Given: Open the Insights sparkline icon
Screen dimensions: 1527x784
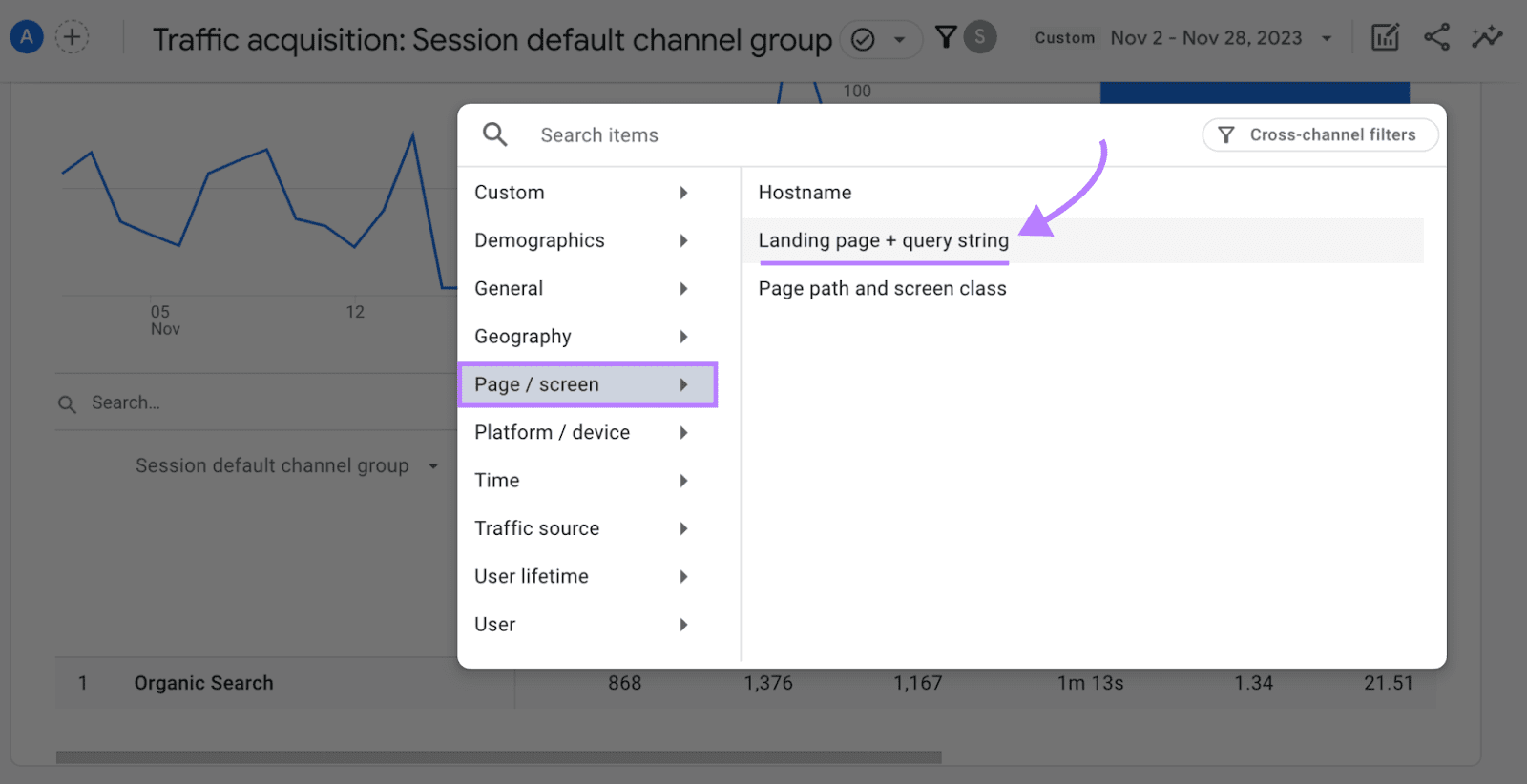Looking at the screenshot, I should pyautogui.click(x=1486, y=38).
